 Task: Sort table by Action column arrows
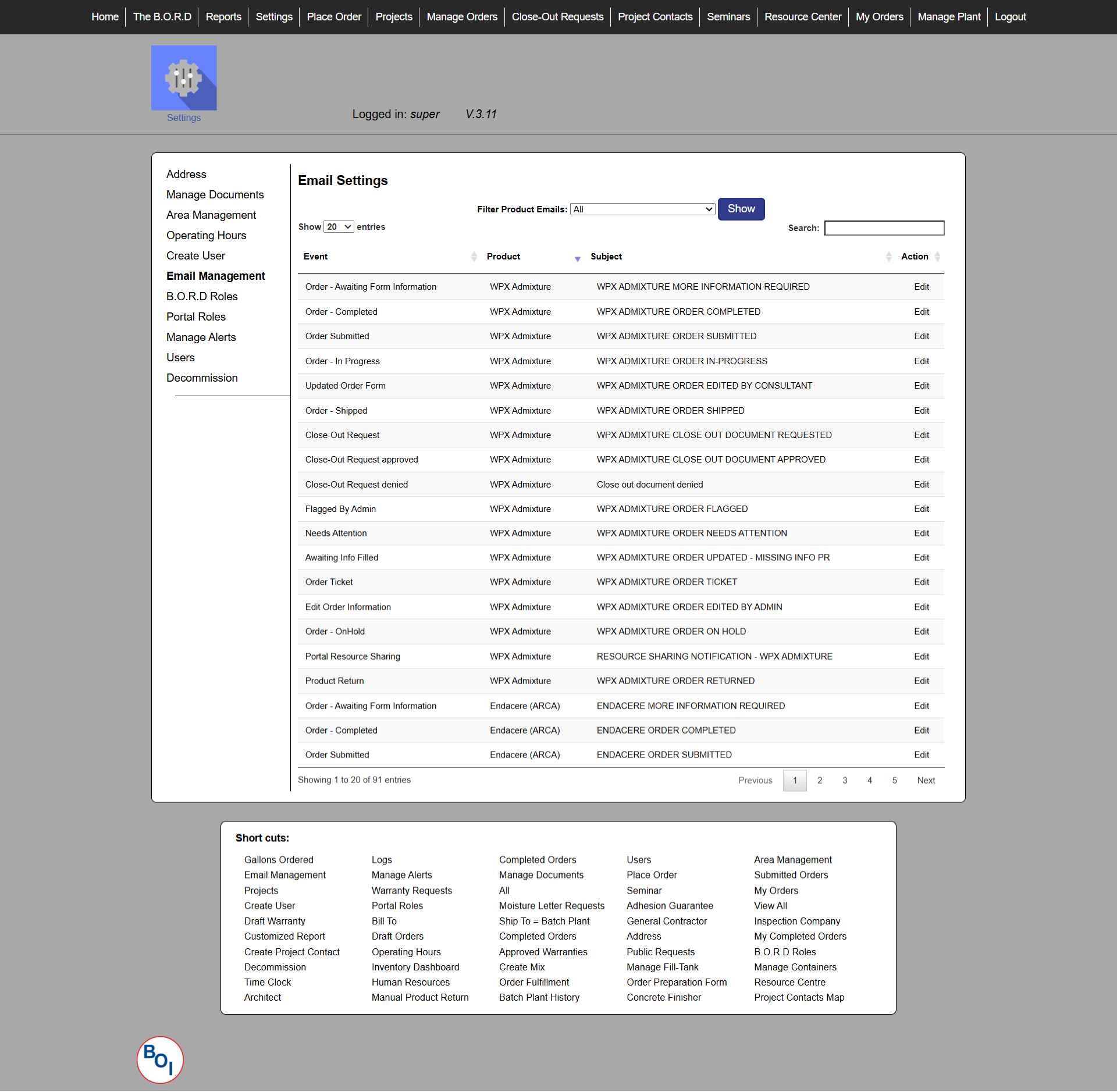tap(937, 257)
